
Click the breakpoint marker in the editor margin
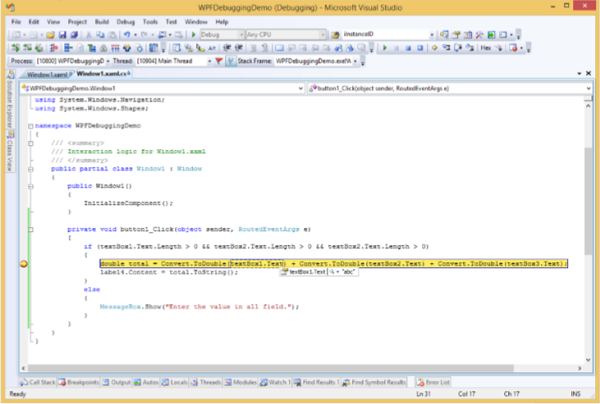click(x=23, y=264)
